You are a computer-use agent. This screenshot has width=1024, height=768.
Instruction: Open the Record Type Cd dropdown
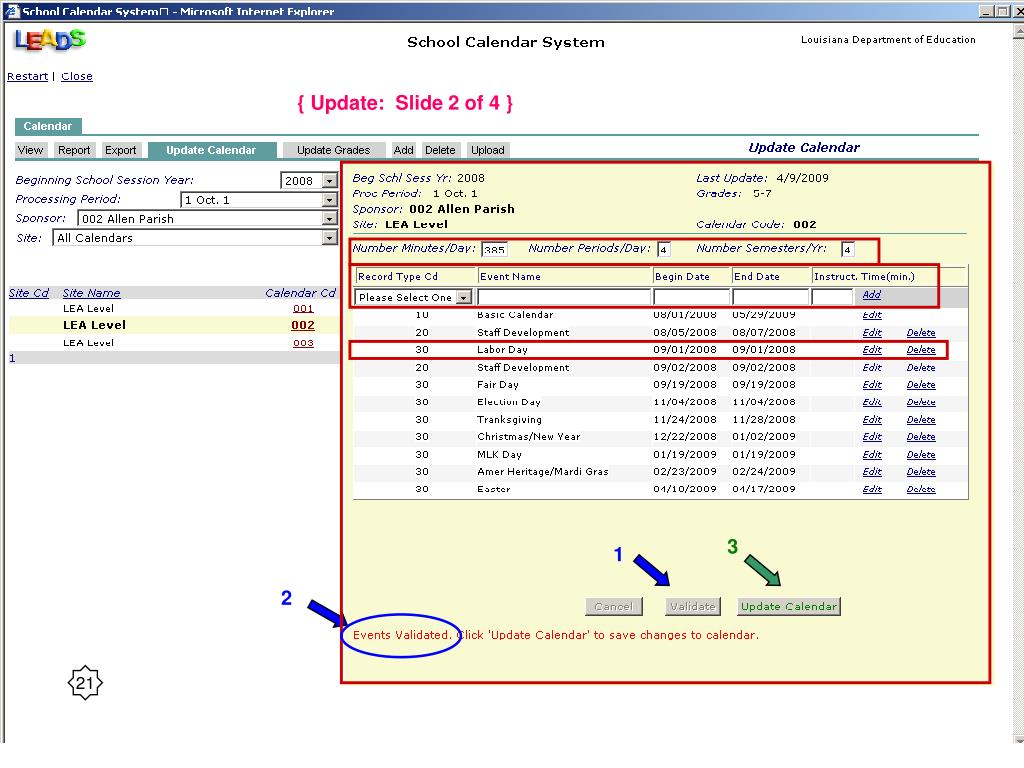click(464, 297)
